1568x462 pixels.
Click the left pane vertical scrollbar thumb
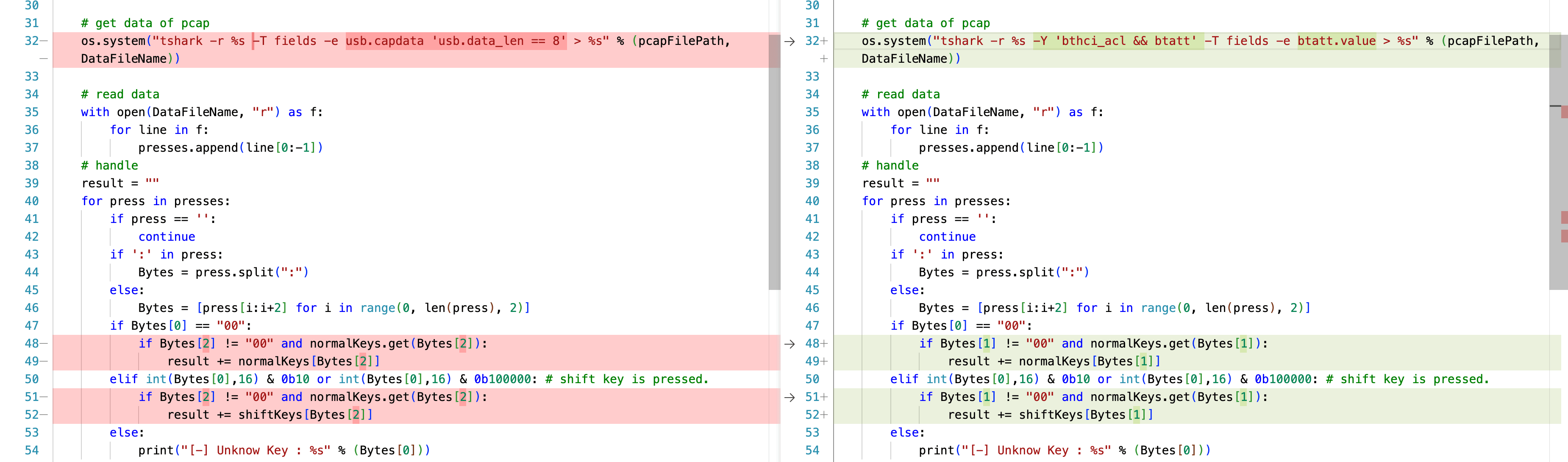coord(774,162)
